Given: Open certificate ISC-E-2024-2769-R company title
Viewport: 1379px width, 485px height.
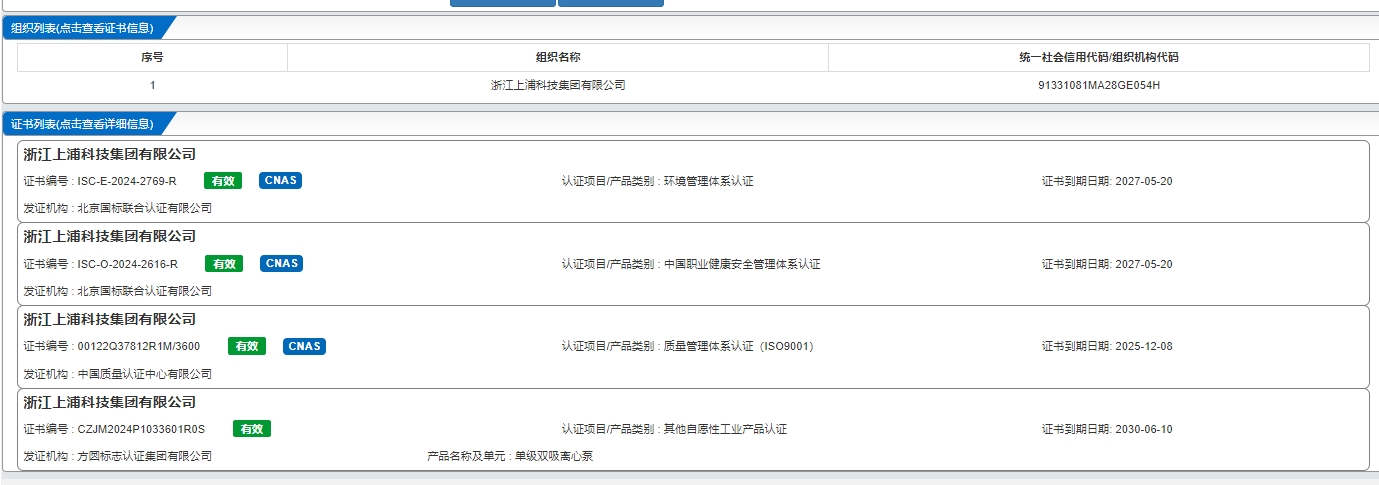Looking at the screenshot, I should pos(110,154).
